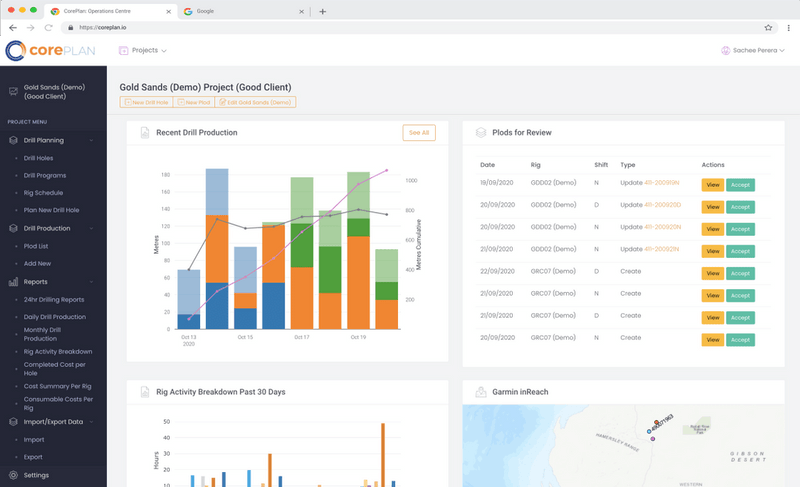The image size is (800, 487).
Task: Open Drill Programs in sidebar
Action: pyautogui.click(x=45, y=175)
